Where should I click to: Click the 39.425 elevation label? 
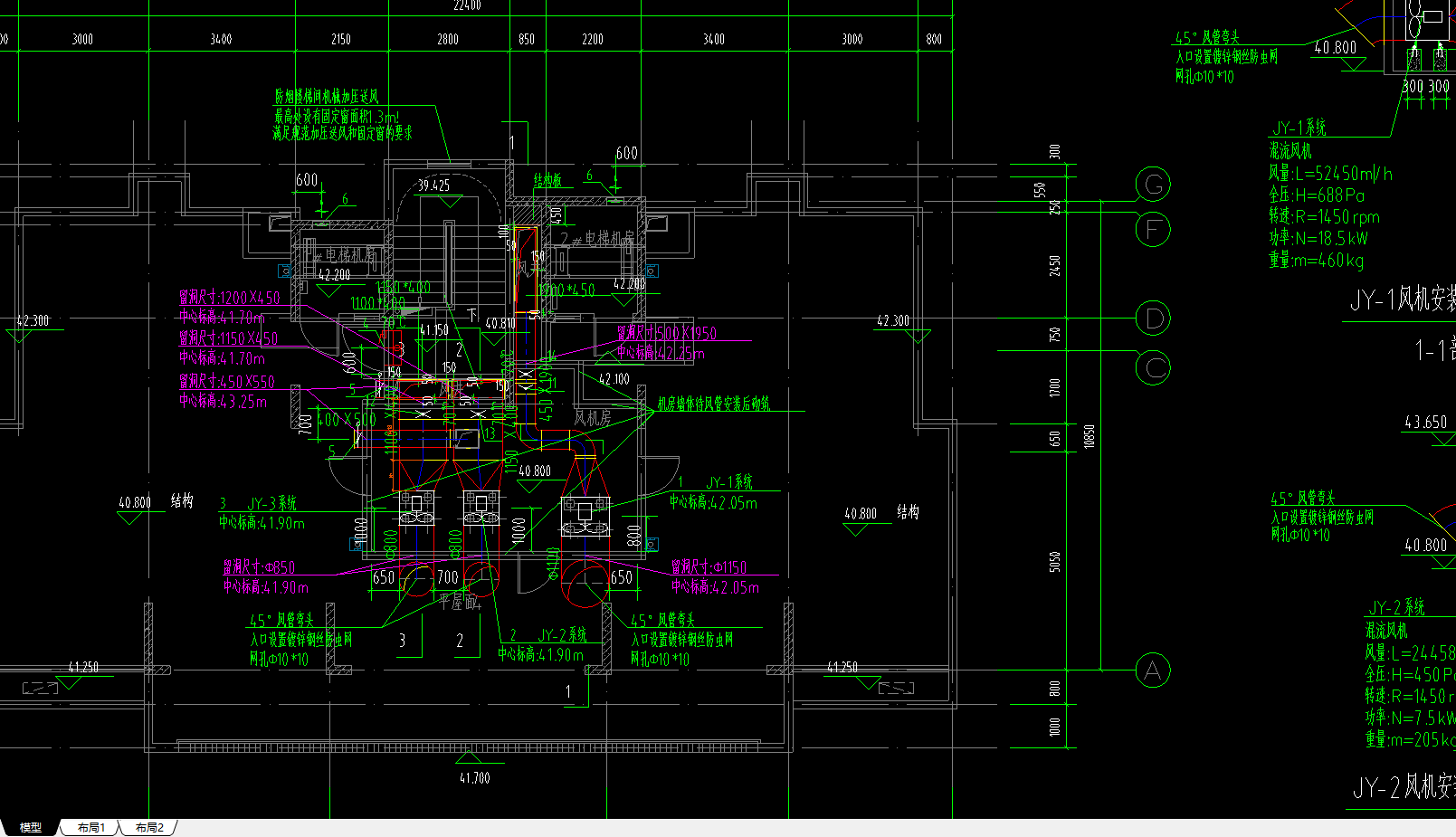pyautogui.click(x=433, y=185)
